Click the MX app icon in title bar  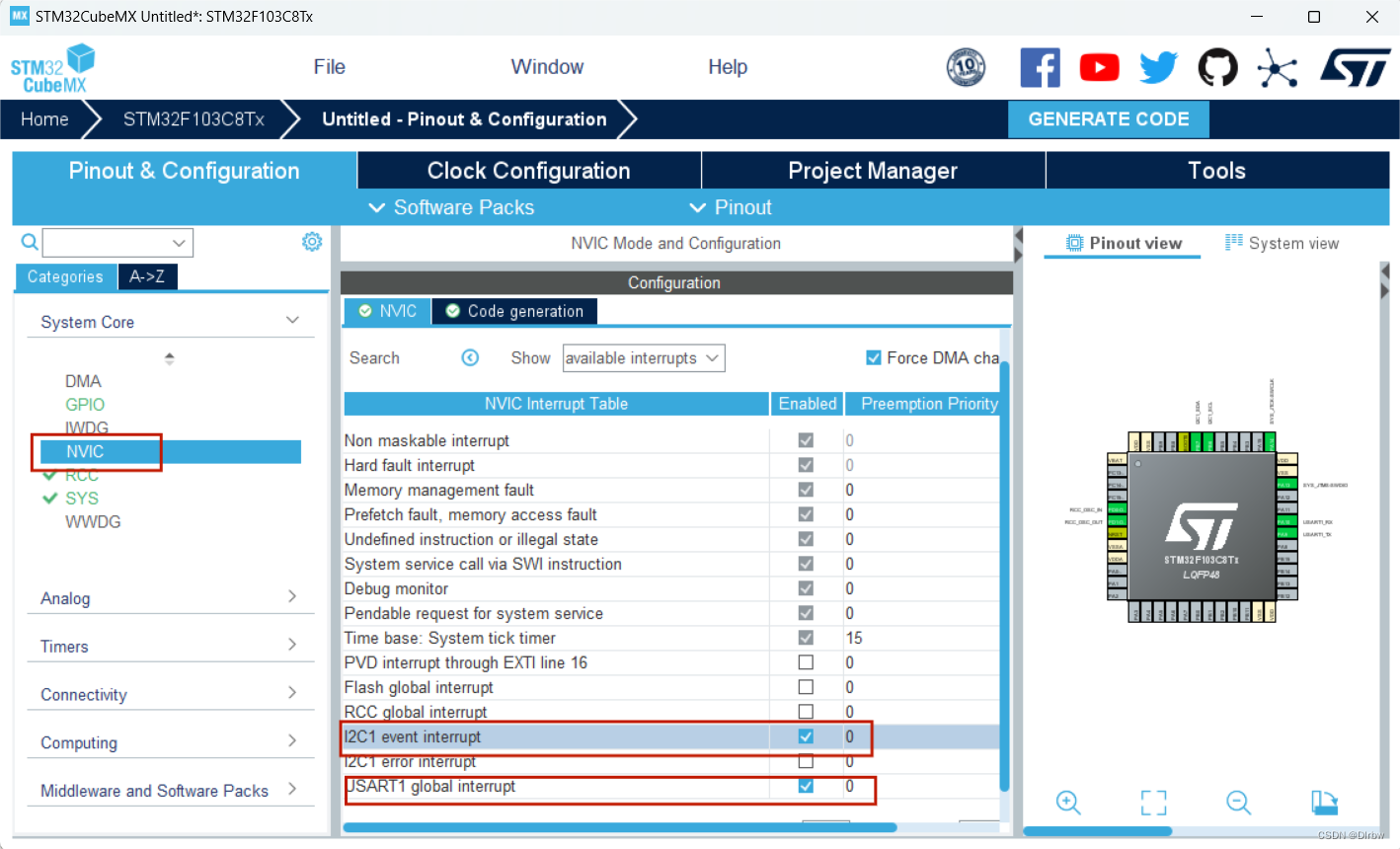pos(20,16)
